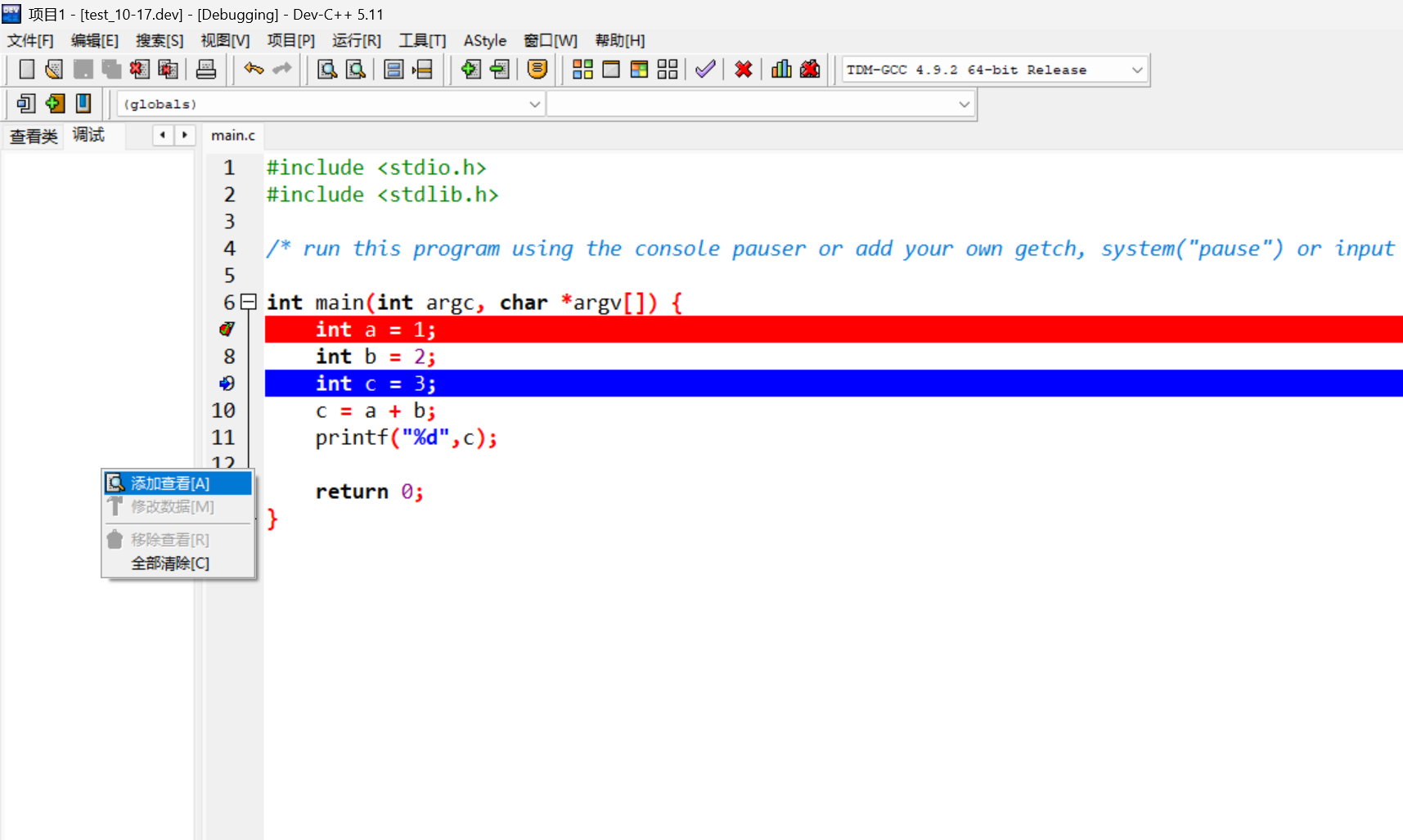Viewport: 1403px width, 840px height.
Task: Open Find with the first magnifier icon
Action: coord(327,70)
